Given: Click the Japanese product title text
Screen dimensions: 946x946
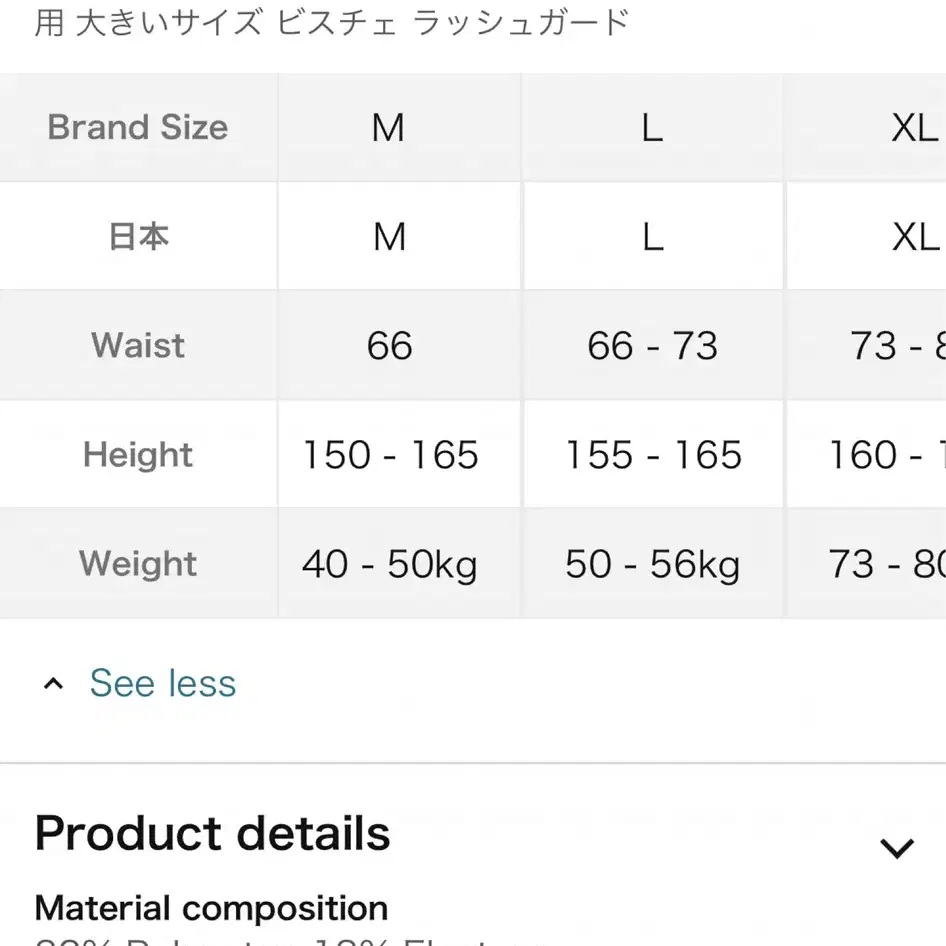Looking at the screenshot, I should 332,23.
